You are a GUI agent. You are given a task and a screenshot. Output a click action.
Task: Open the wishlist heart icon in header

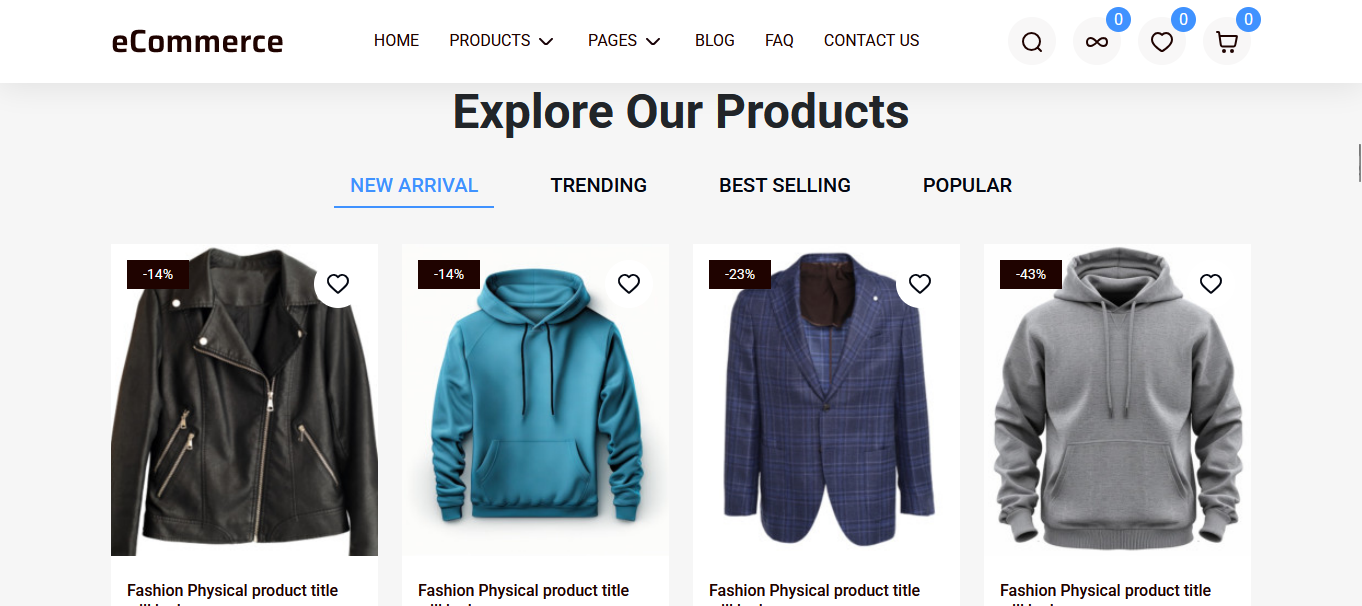tap(1162, 42)
